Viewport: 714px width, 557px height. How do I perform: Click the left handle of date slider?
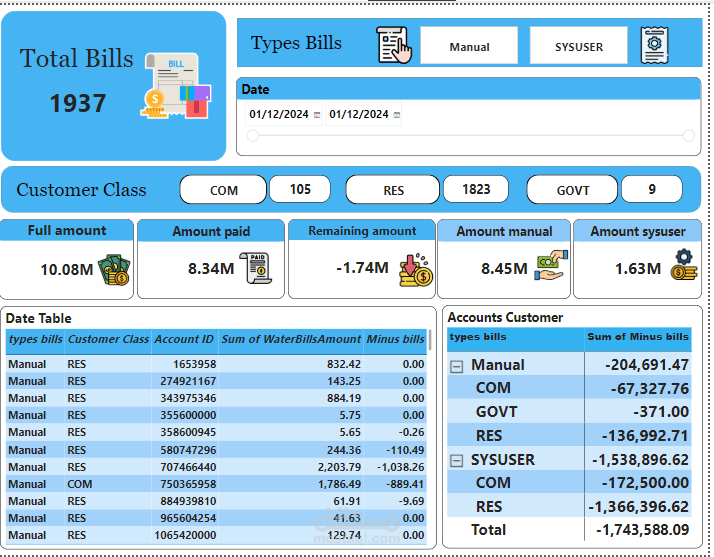(x=253, y=135)
